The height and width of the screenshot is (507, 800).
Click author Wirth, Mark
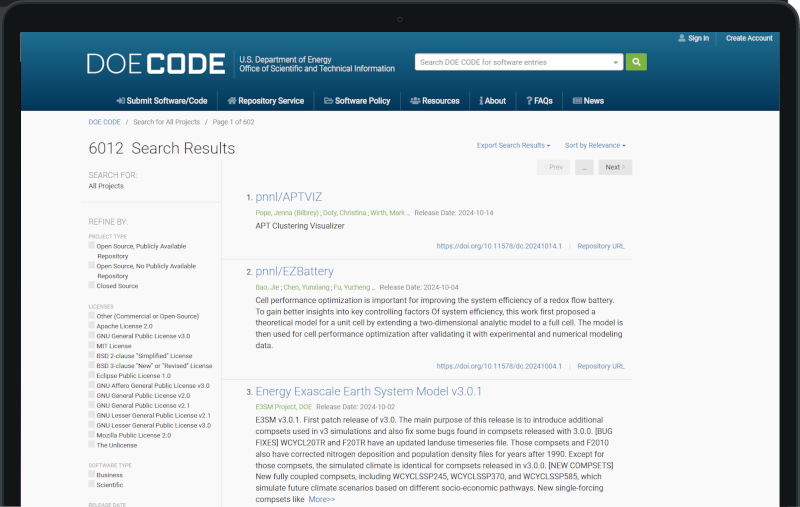click(387, 213)
